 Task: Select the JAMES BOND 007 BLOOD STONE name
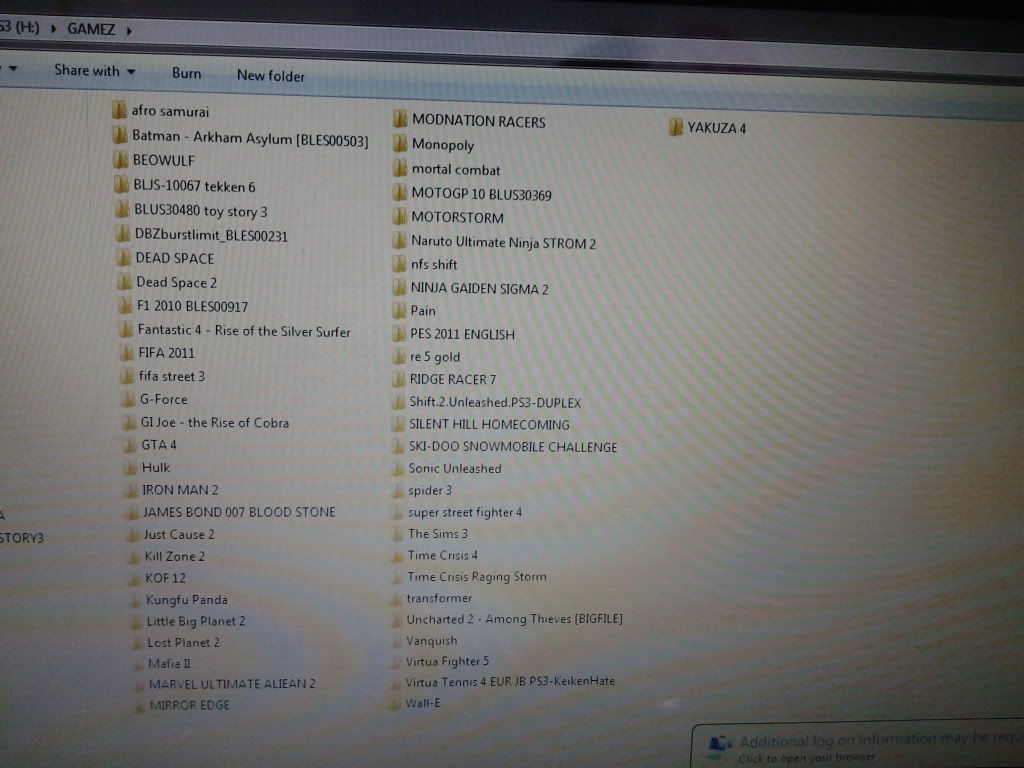tap(239, 512)
